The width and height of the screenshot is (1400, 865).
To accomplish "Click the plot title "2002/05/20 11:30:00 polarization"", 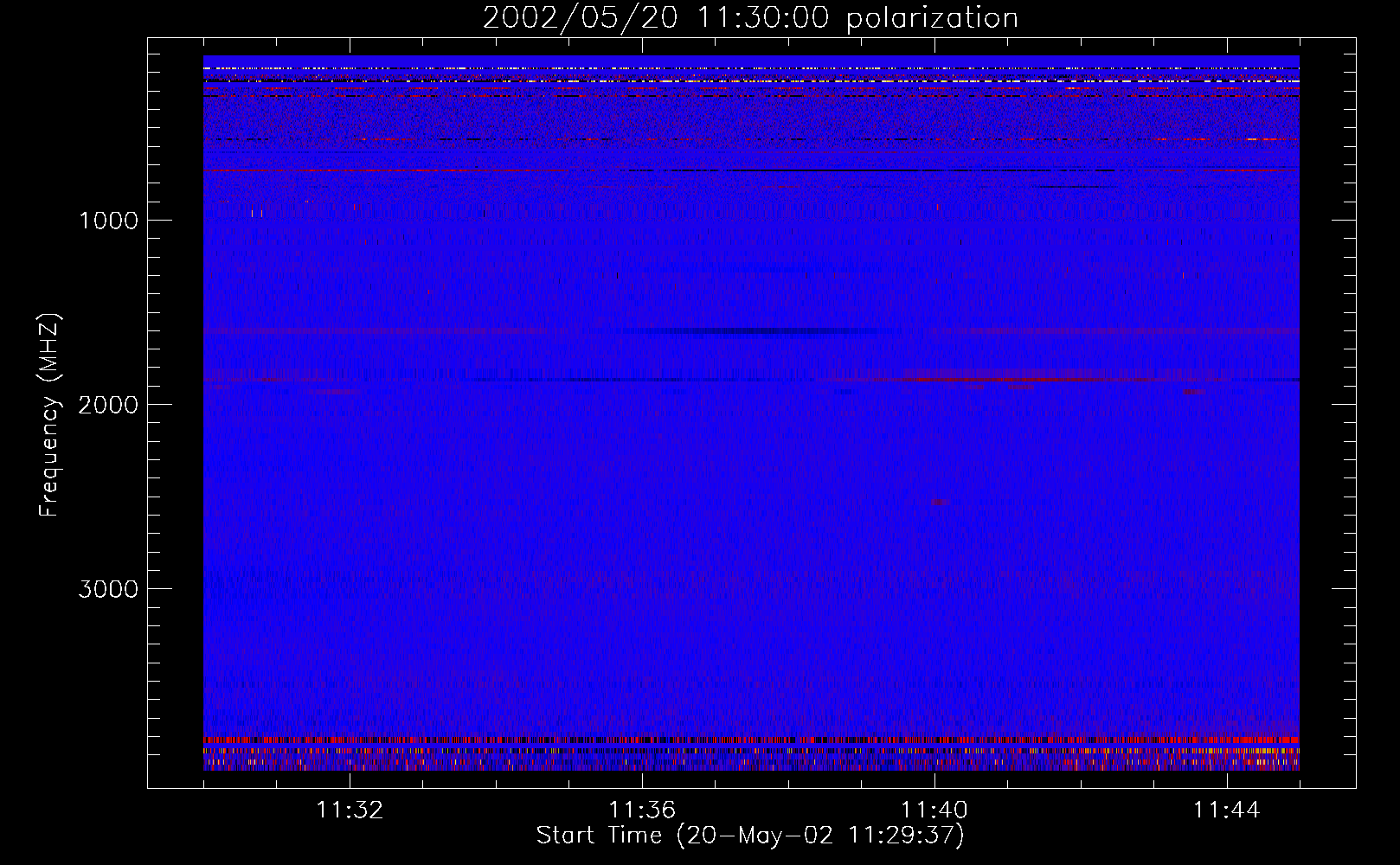I will coord(750,18).
